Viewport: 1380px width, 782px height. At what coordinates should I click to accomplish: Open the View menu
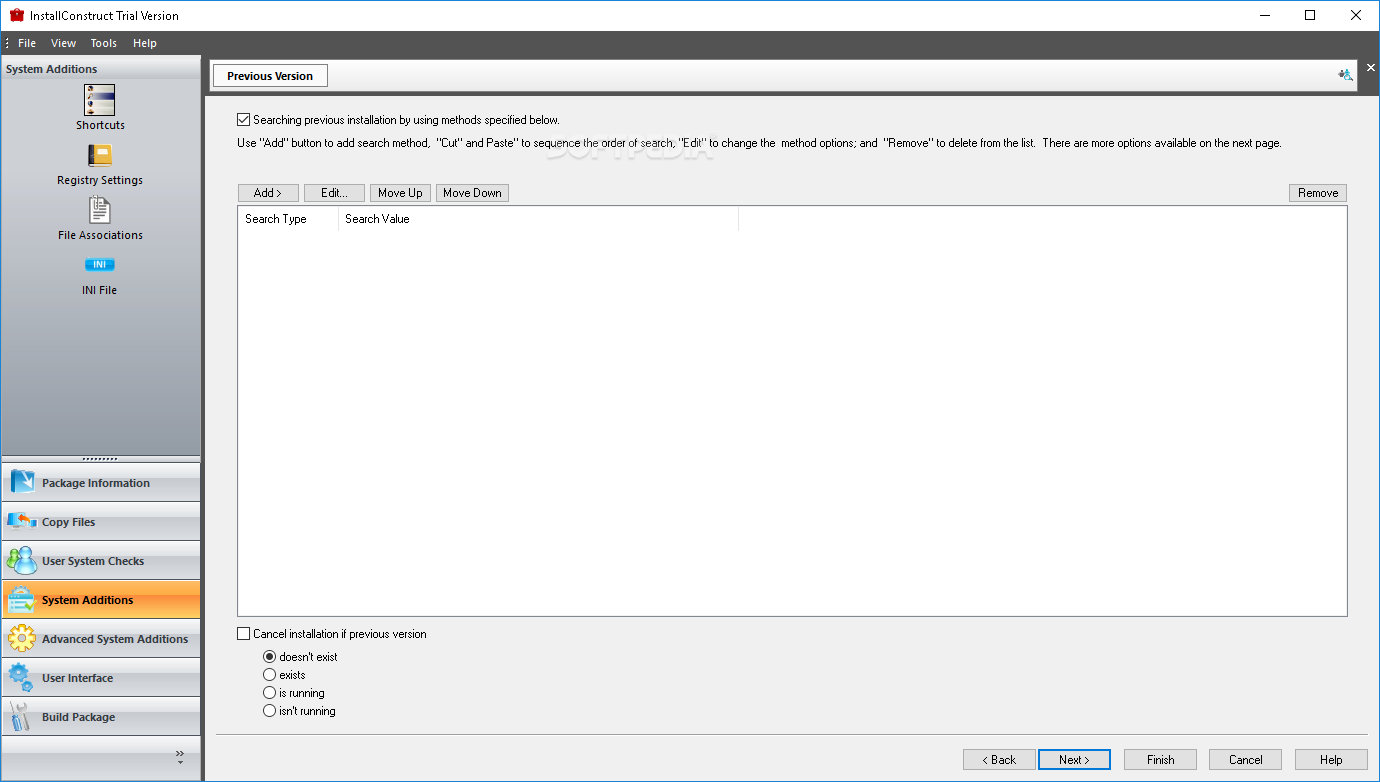click(64, 43)
